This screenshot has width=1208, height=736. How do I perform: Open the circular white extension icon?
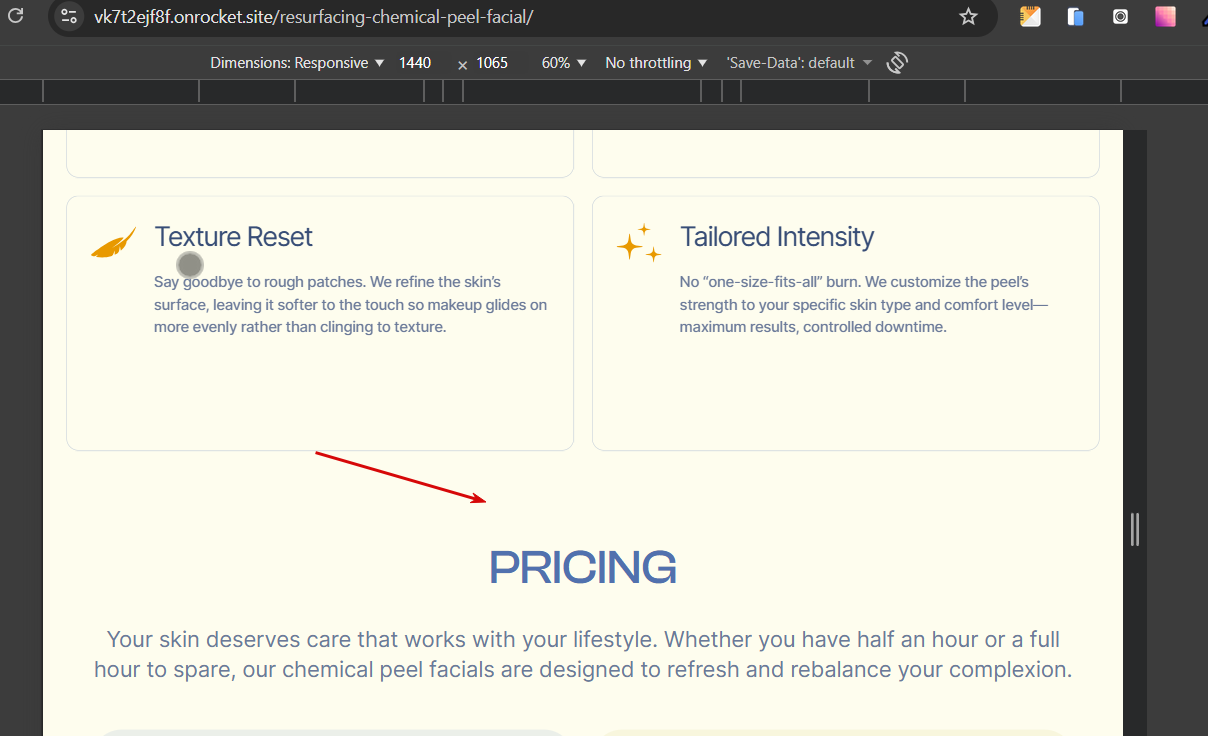point(1121,16)
